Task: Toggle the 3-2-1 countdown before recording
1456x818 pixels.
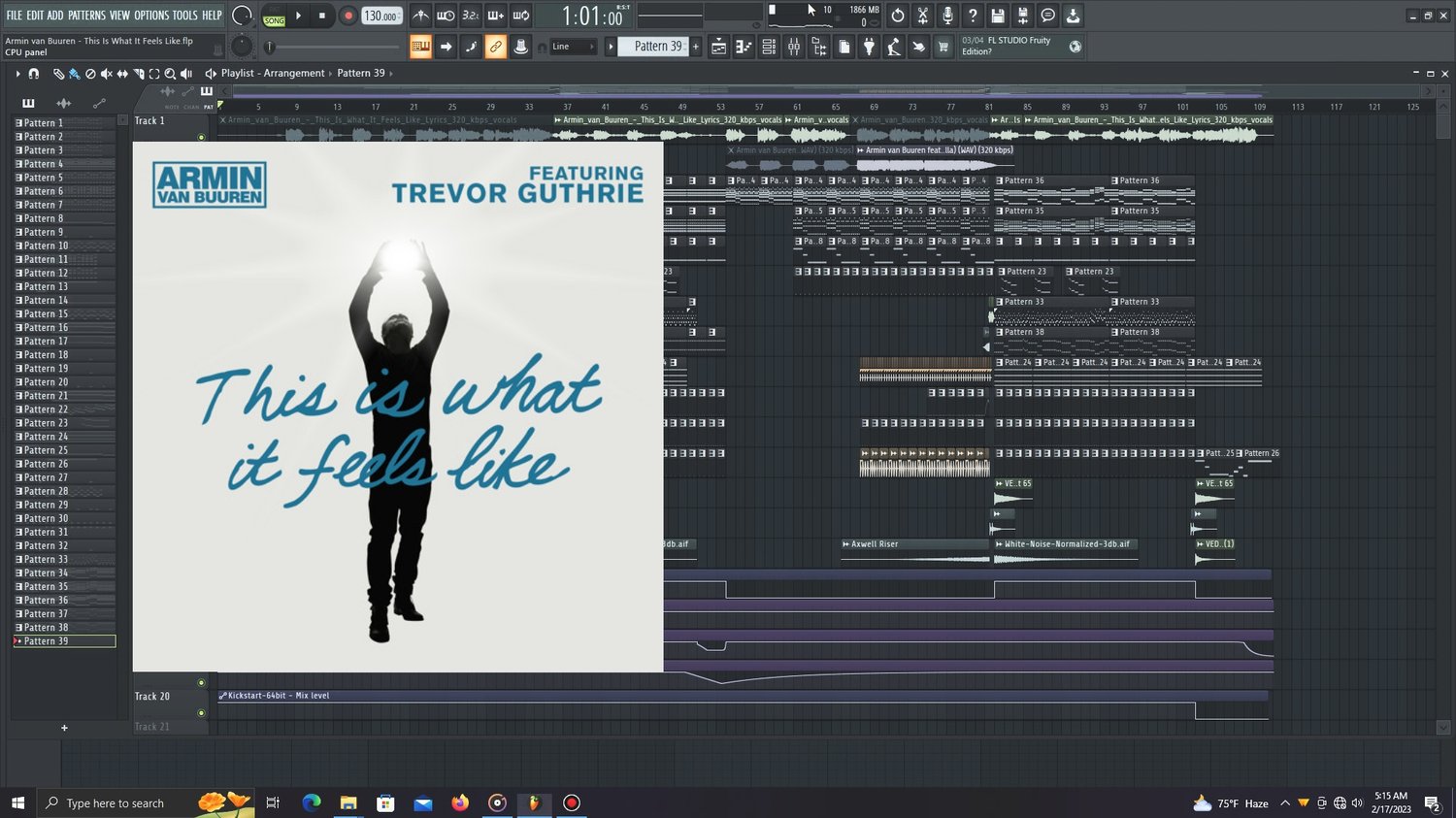Action: point(470,16)
